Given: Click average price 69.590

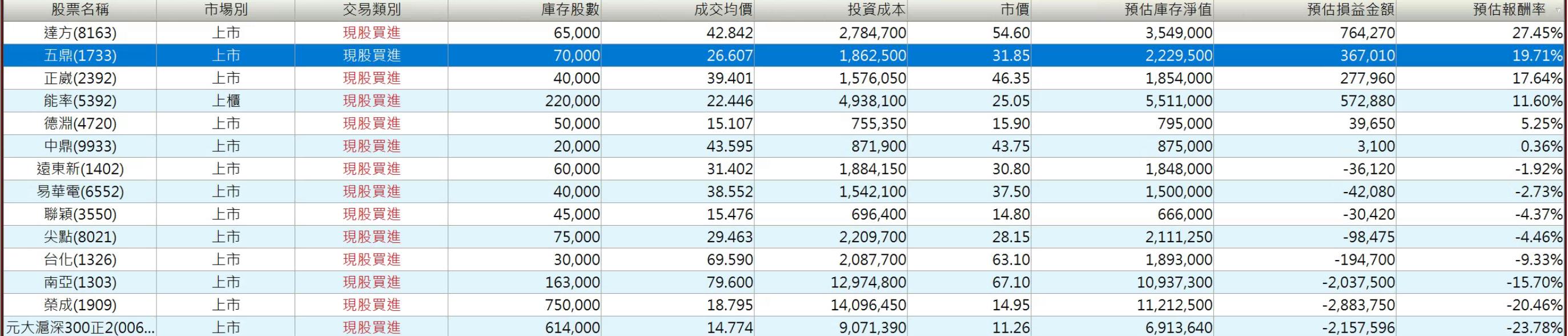Looking at the screenshot, I should tap(730, 260).
